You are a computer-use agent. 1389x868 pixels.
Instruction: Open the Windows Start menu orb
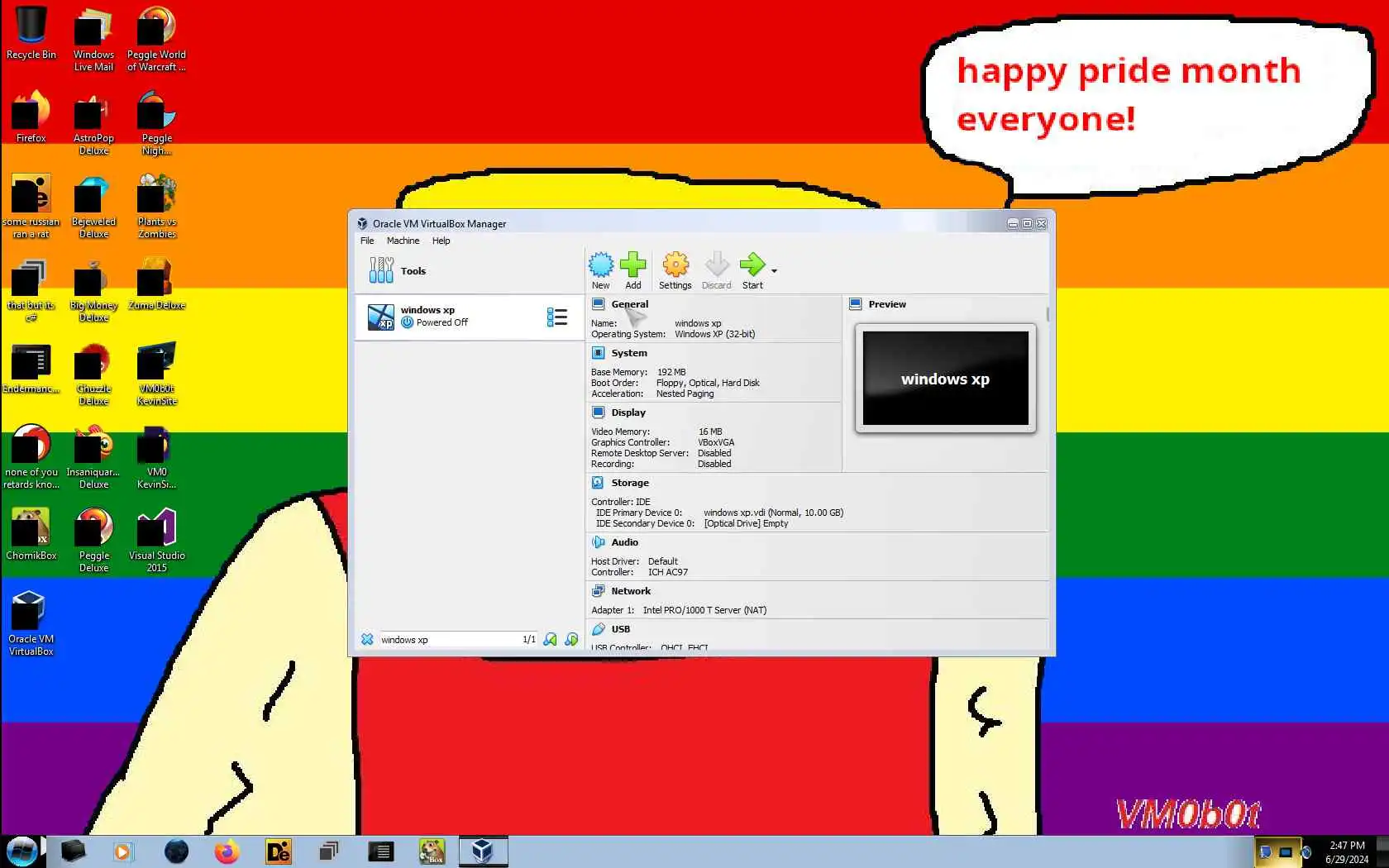22,851
